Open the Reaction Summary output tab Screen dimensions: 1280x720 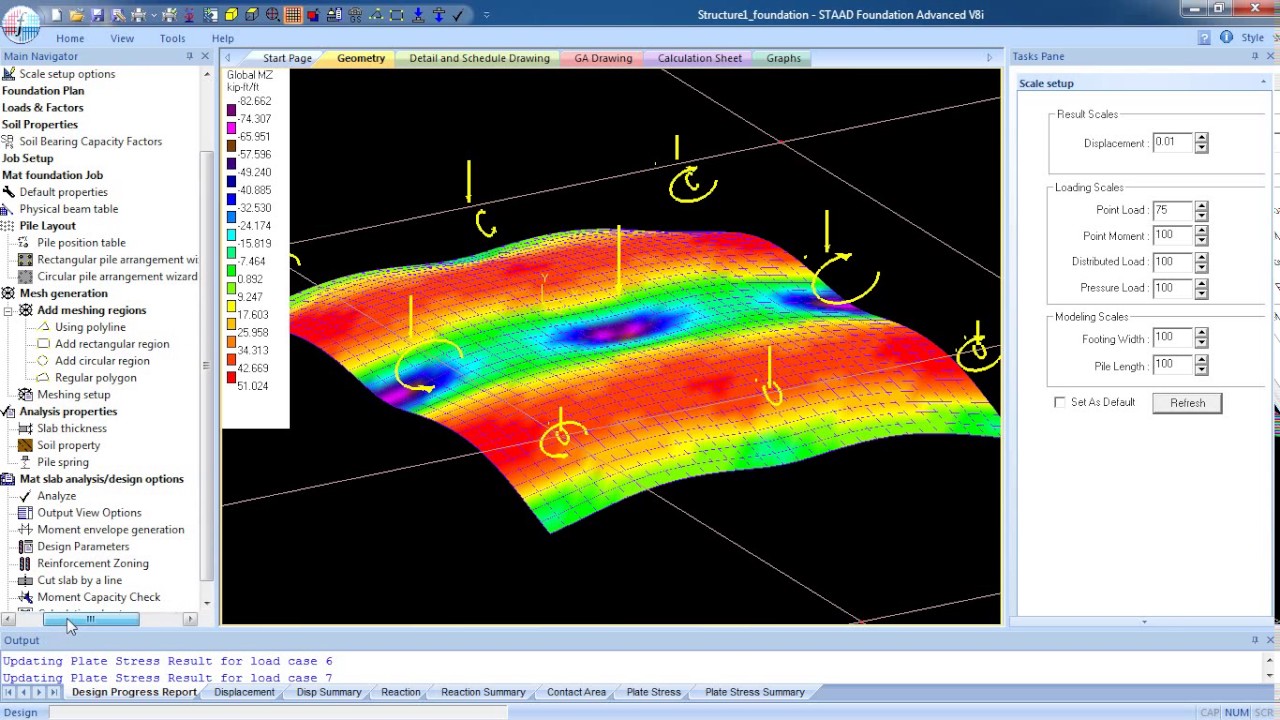coord(483,692)
